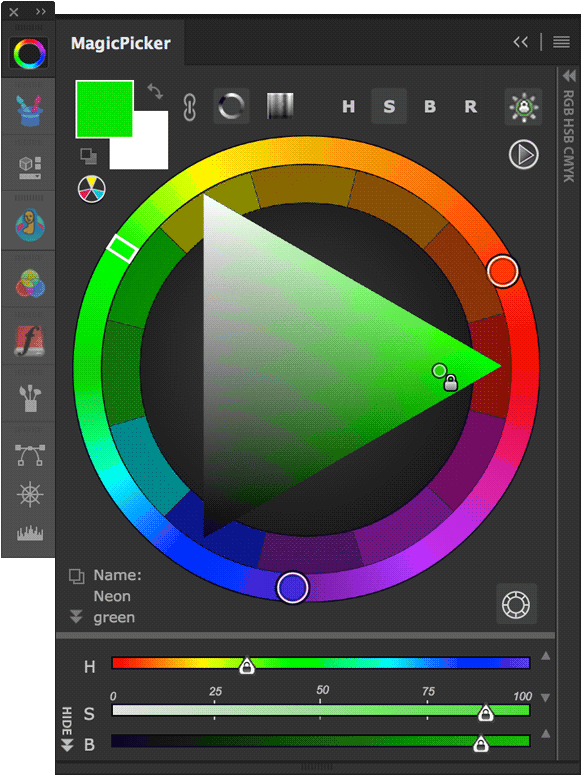Image resolution: width=581 pixels, height=775 pixels.
Task: Click the H hue mode button
Action: pyautogui.click(x=349, y=106)
